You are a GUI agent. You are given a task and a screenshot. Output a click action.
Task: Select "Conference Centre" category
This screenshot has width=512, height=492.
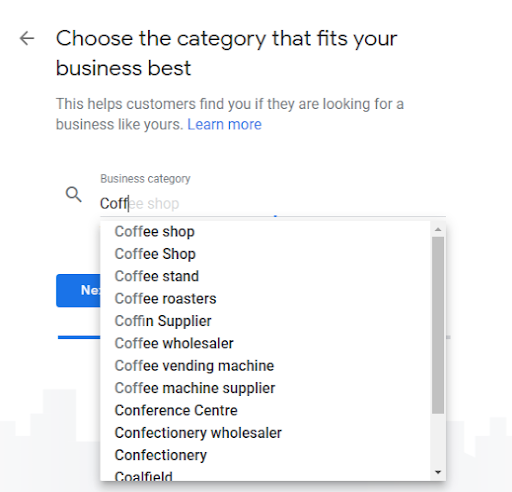[265, 410]
